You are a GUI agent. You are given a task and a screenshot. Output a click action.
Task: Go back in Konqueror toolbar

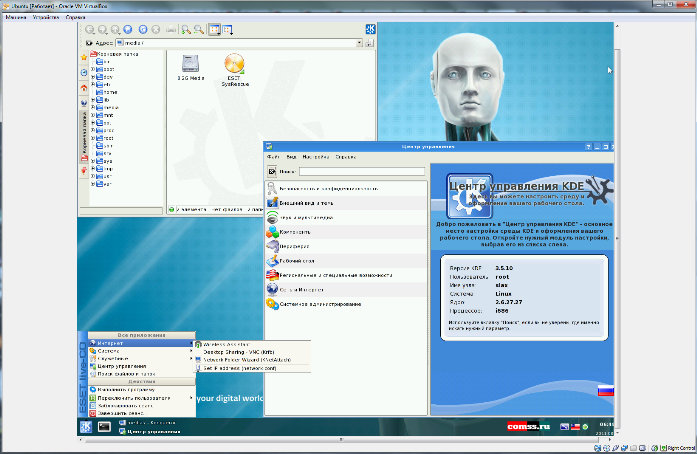(x=90, y=29)
